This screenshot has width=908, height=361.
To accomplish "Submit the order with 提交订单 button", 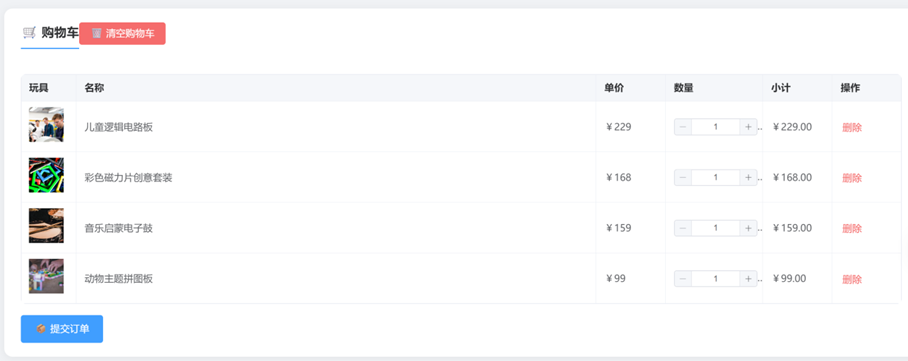I will [x=62, y=329].
